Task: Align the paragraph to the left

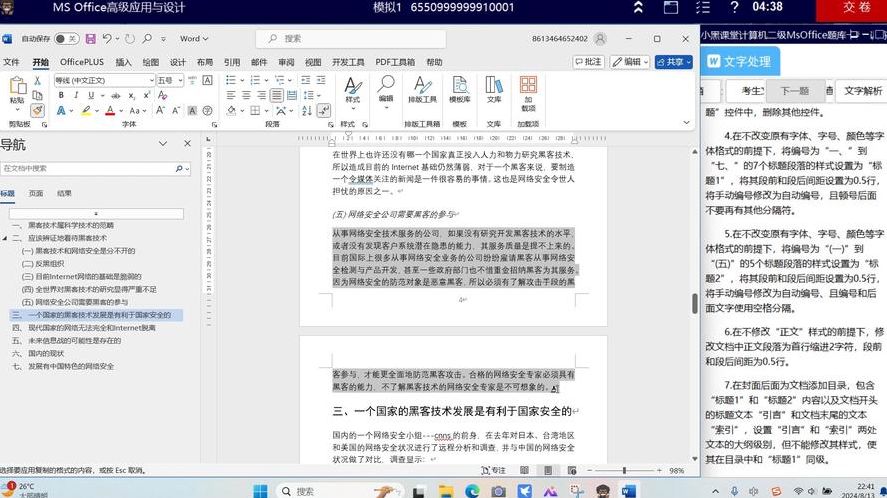Action: [x=231, y=96]
